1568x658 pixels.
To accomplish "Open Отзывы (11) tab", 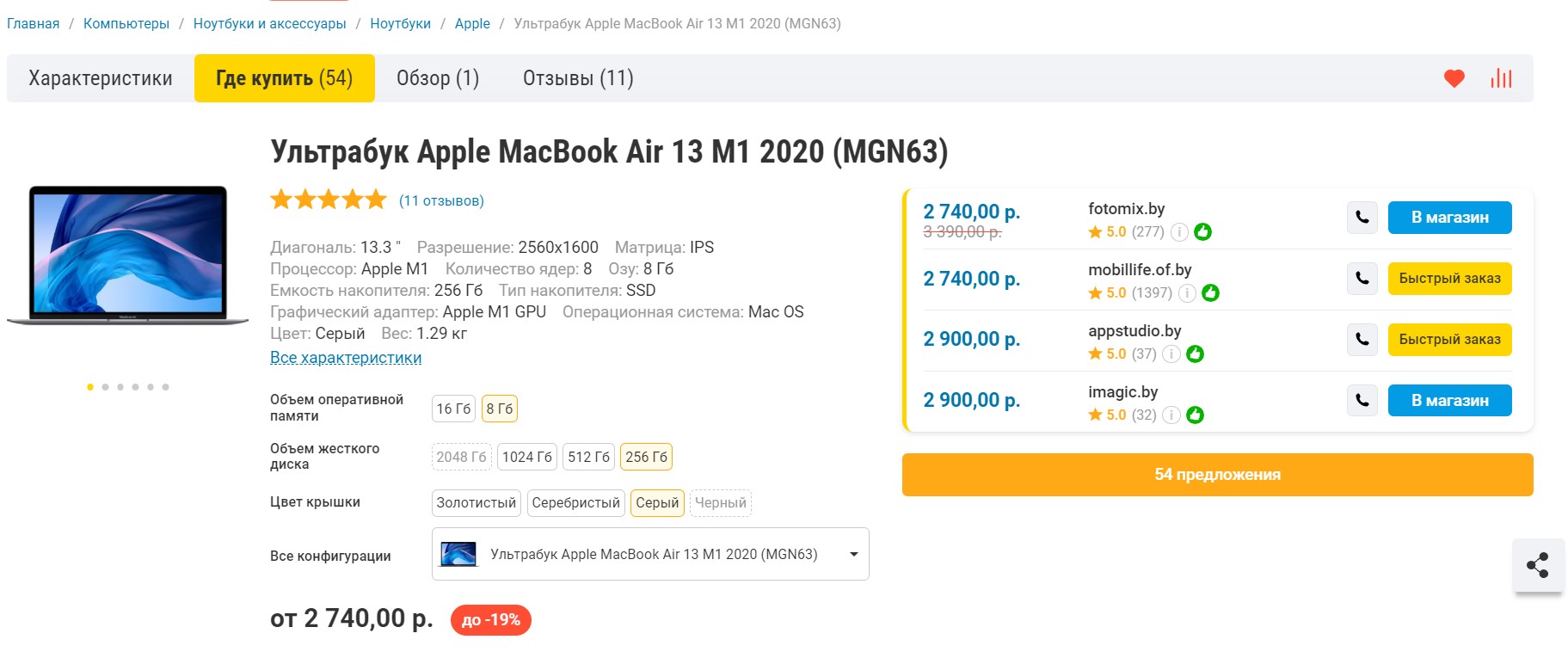I will 578,78.
